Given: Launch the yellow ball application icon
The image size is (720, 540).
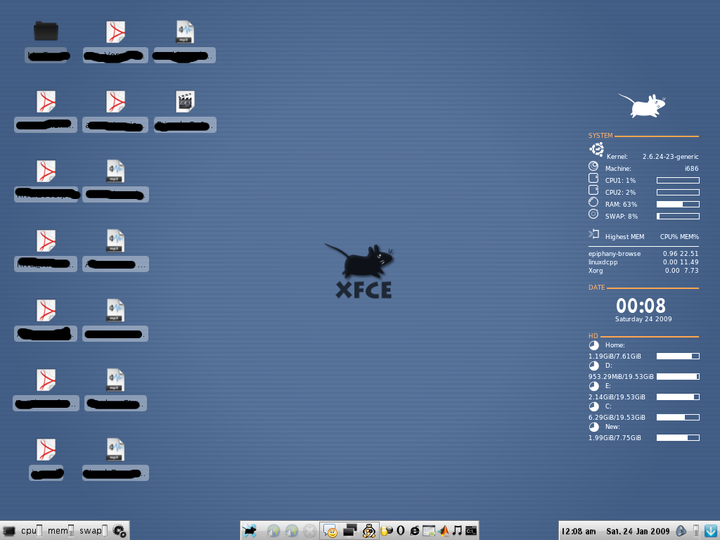Looking at the screenshot, I should (387, 531).
